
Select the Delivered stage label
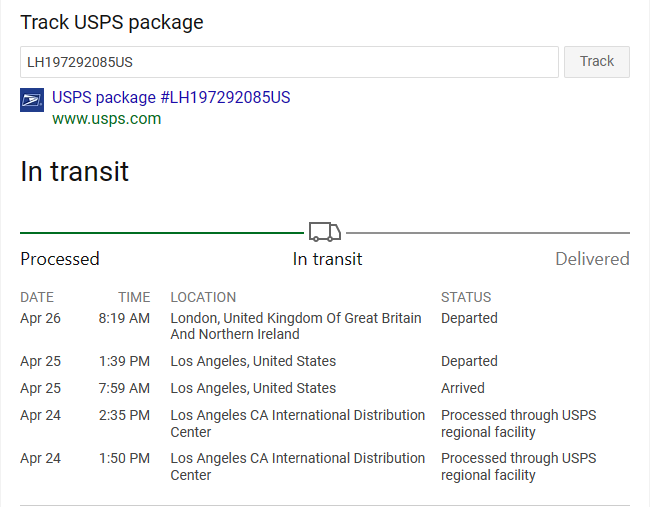(x=592, y=259)
